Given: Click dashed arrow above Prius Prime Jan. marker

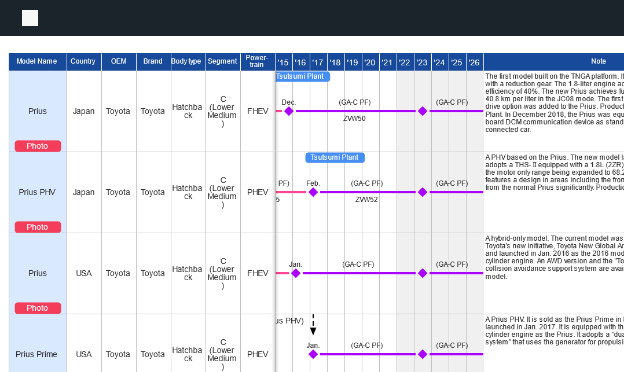Looking at the screenshot, I should click(x=313, y=325).
